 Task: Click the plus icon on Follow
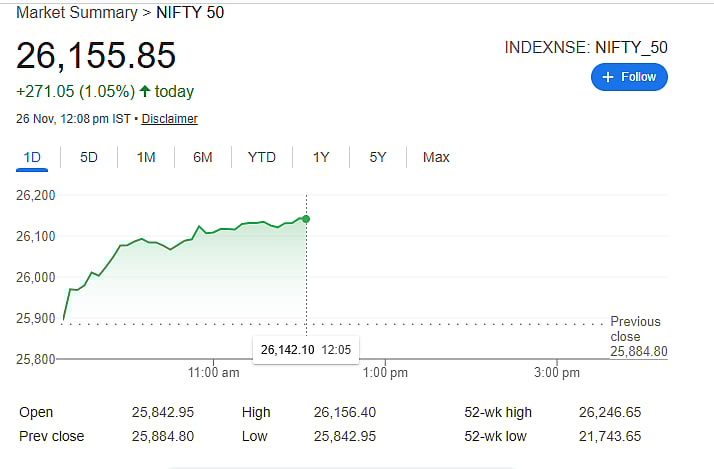(x=607, y=77)
